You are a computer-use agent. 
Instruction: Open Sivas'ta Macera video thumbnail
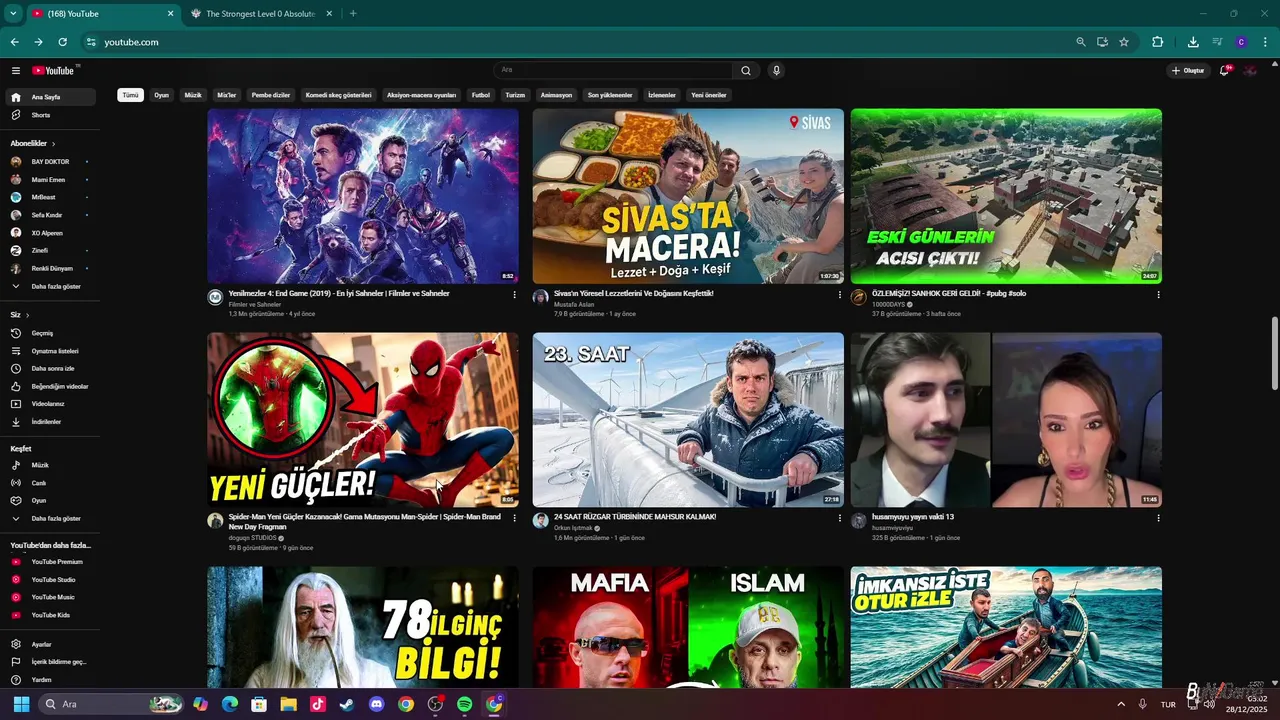pyautogui.click(x=688, y=196)
